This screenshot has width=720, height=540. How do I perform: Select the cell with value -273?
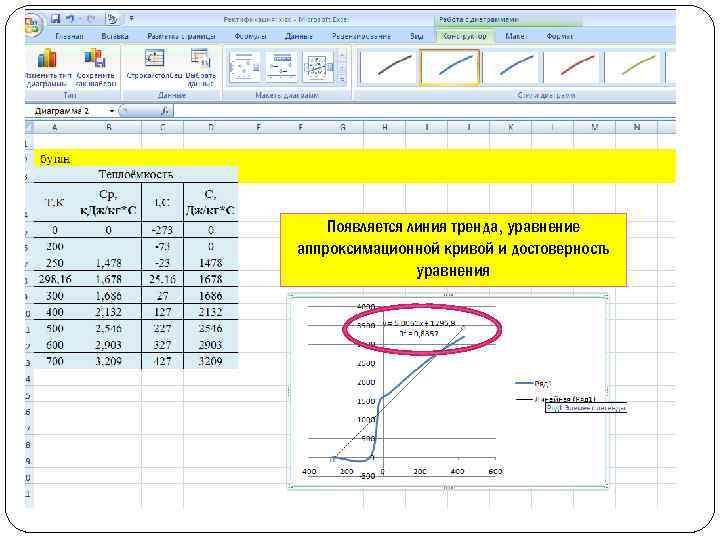pyautogui.click(x=162, y=230)
